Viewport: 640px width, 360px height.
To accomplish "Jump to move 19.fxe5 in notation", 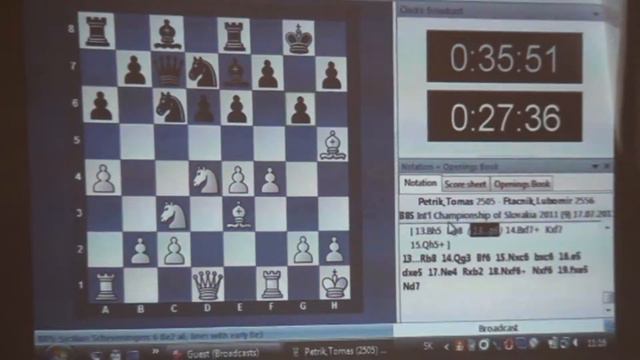I will [573, 270].
